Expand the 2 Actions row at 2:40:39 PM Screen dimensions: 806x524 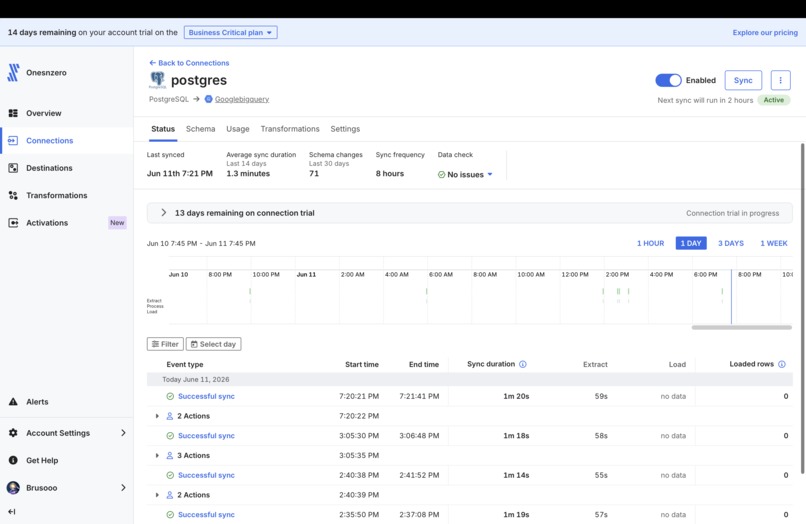(157, 495)
